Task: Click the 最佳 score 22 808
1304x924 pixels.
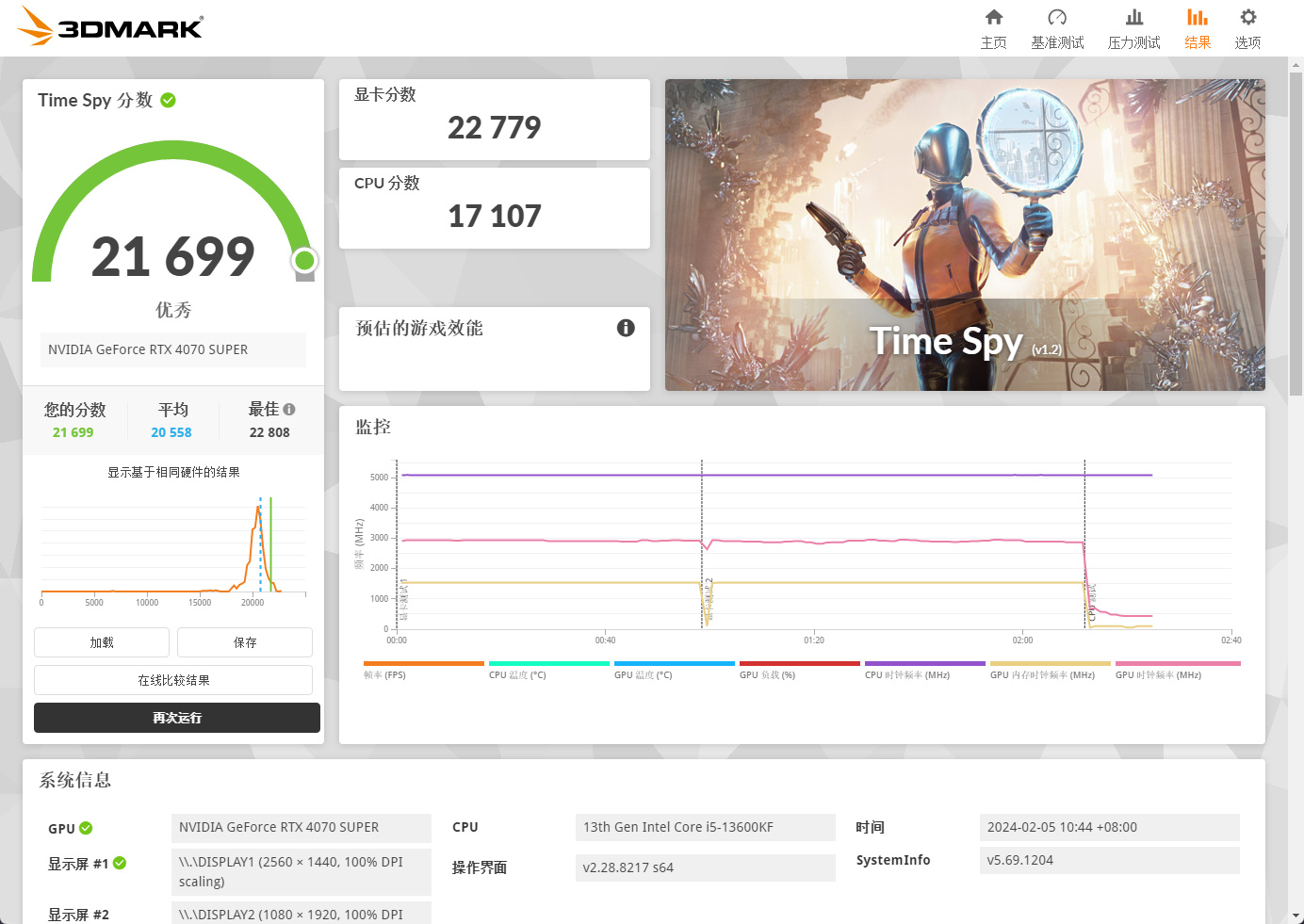Action: [269, 432]
